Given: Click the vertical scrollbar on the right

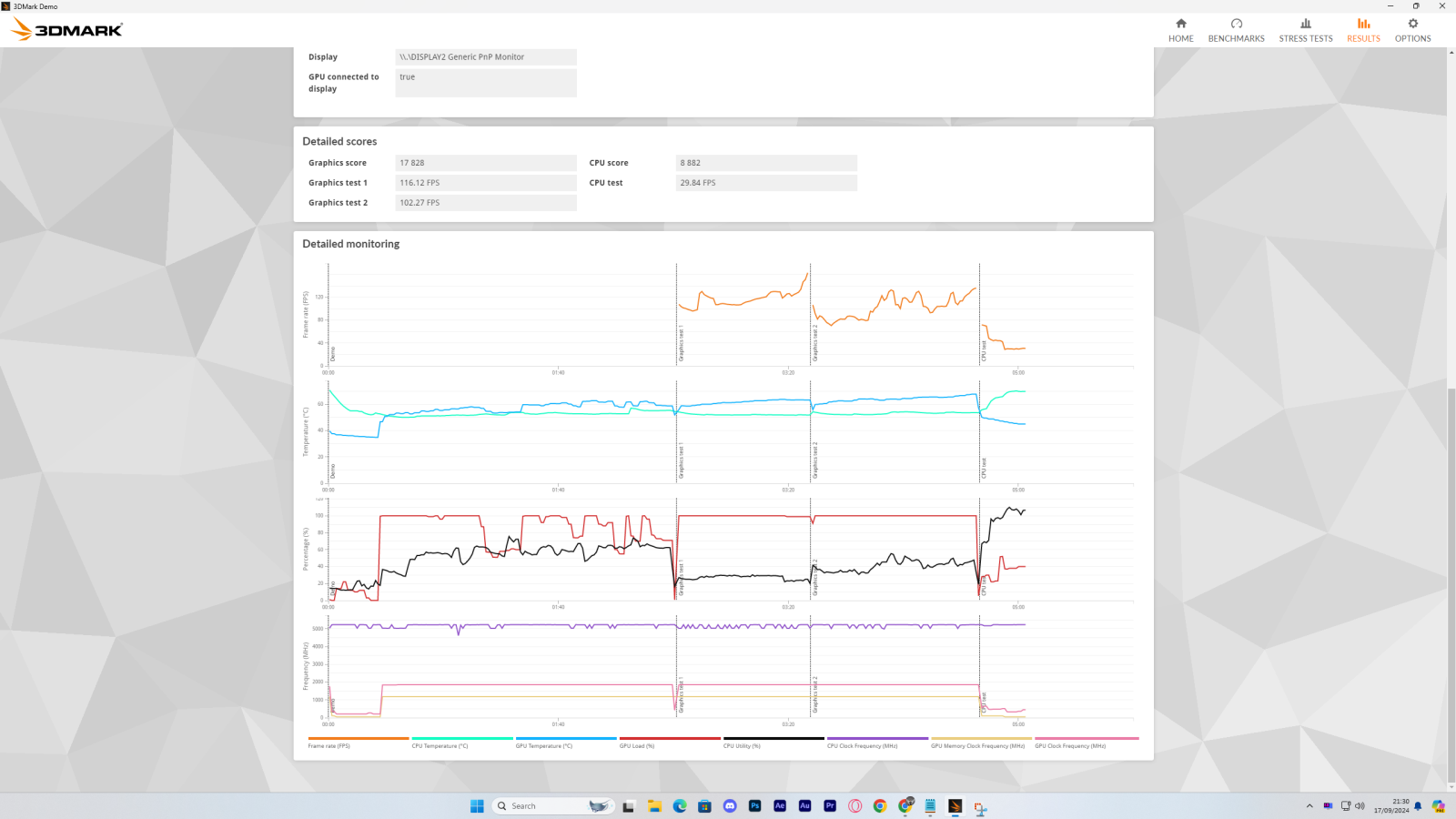Looking at the screenshot, I should coord(1451,582).
